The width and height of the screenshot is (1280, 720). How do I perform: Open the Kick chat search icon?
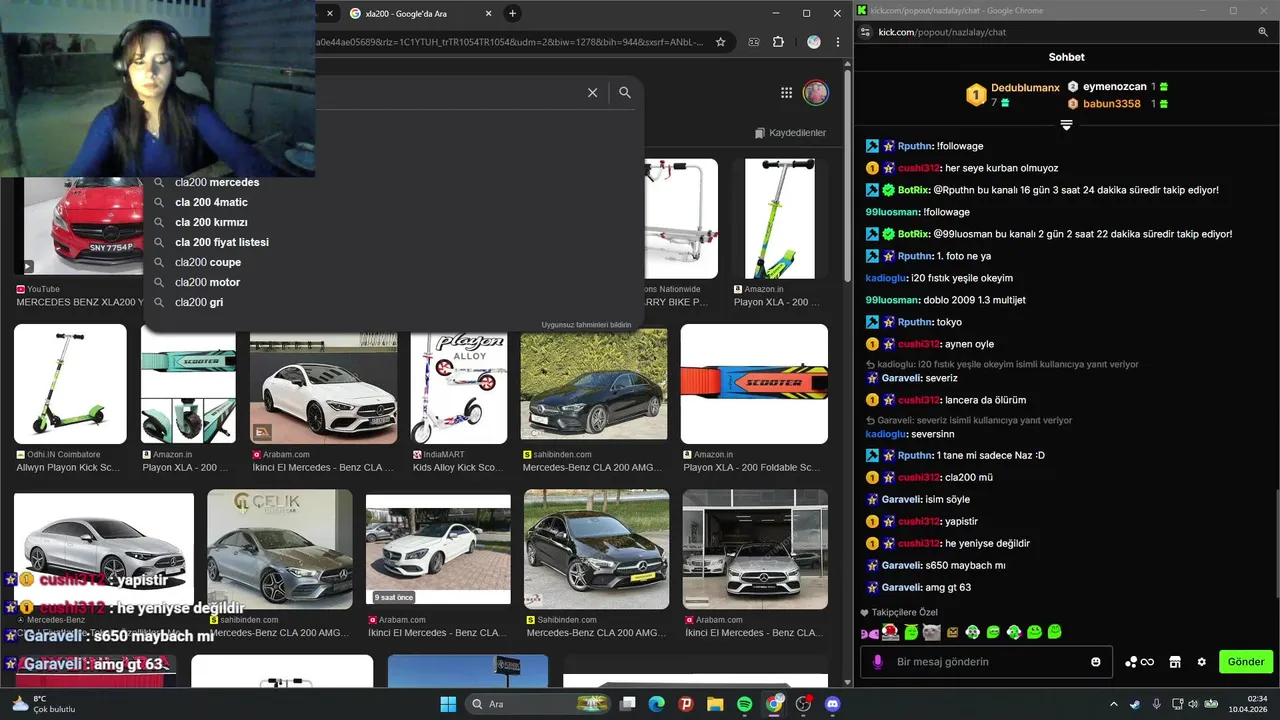[x=1263, y=32]
